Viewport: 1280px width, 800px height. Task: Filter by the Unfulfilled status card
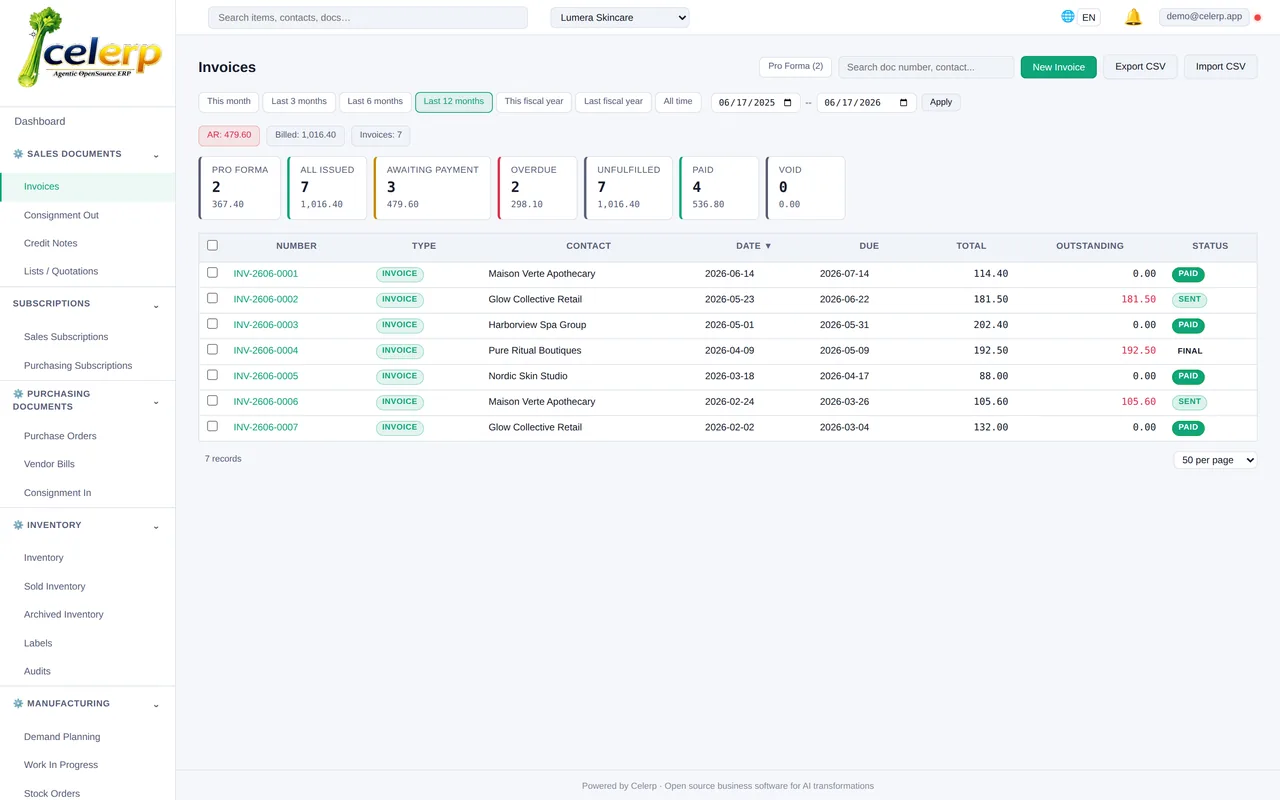628,188
